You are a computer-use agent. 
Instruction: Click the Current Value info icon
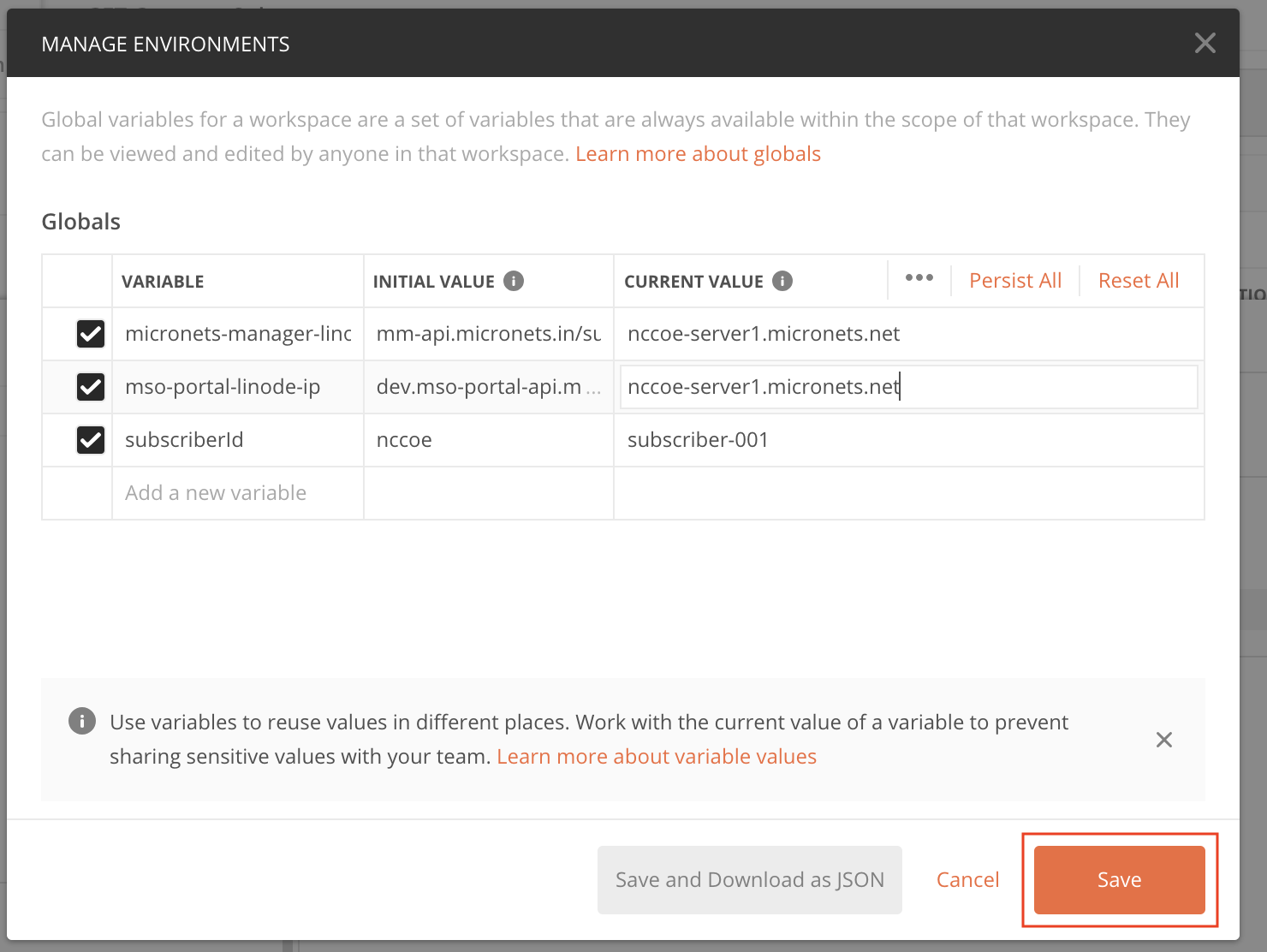pos(782,281)
